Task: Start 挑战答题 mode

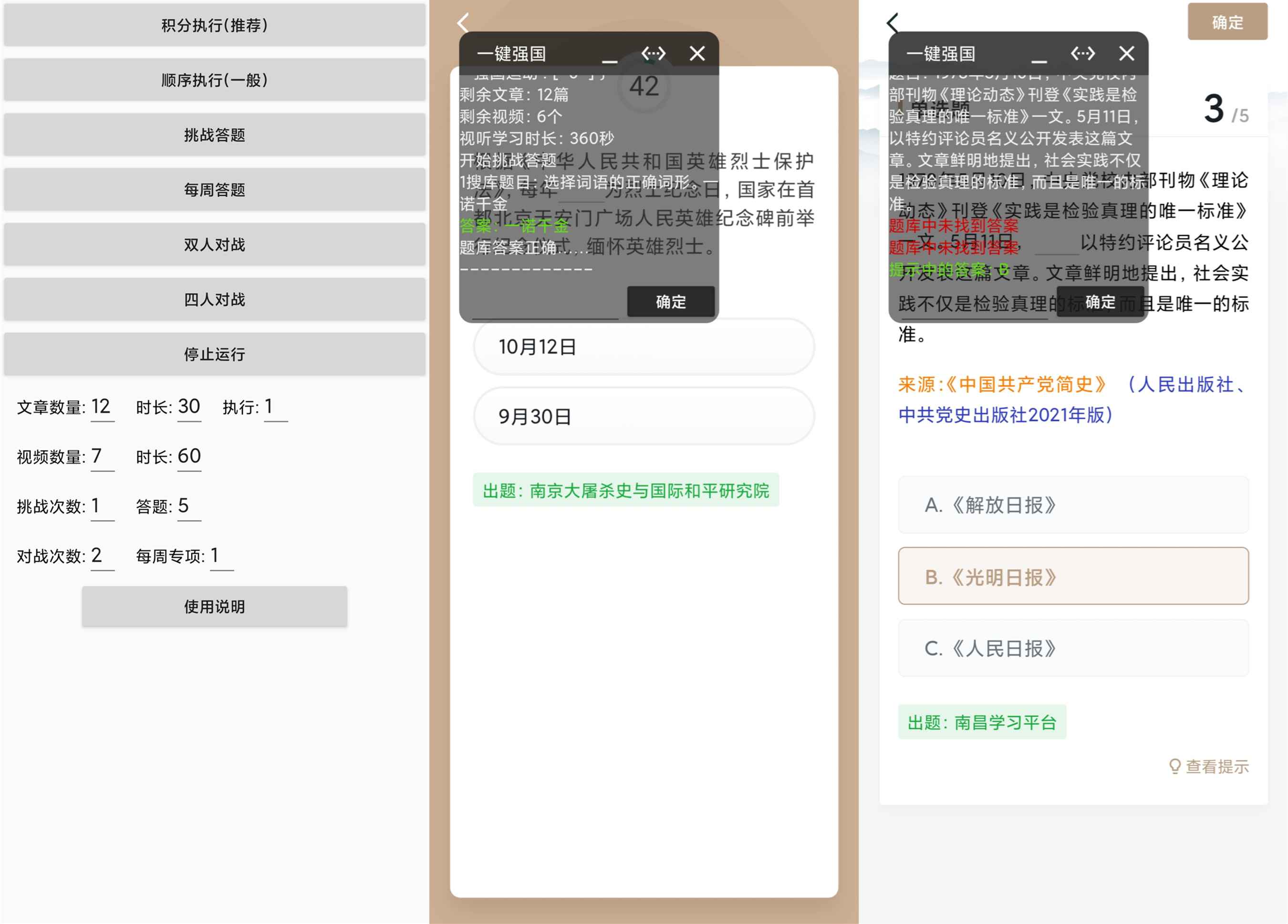Action: [x=214, y=135]
